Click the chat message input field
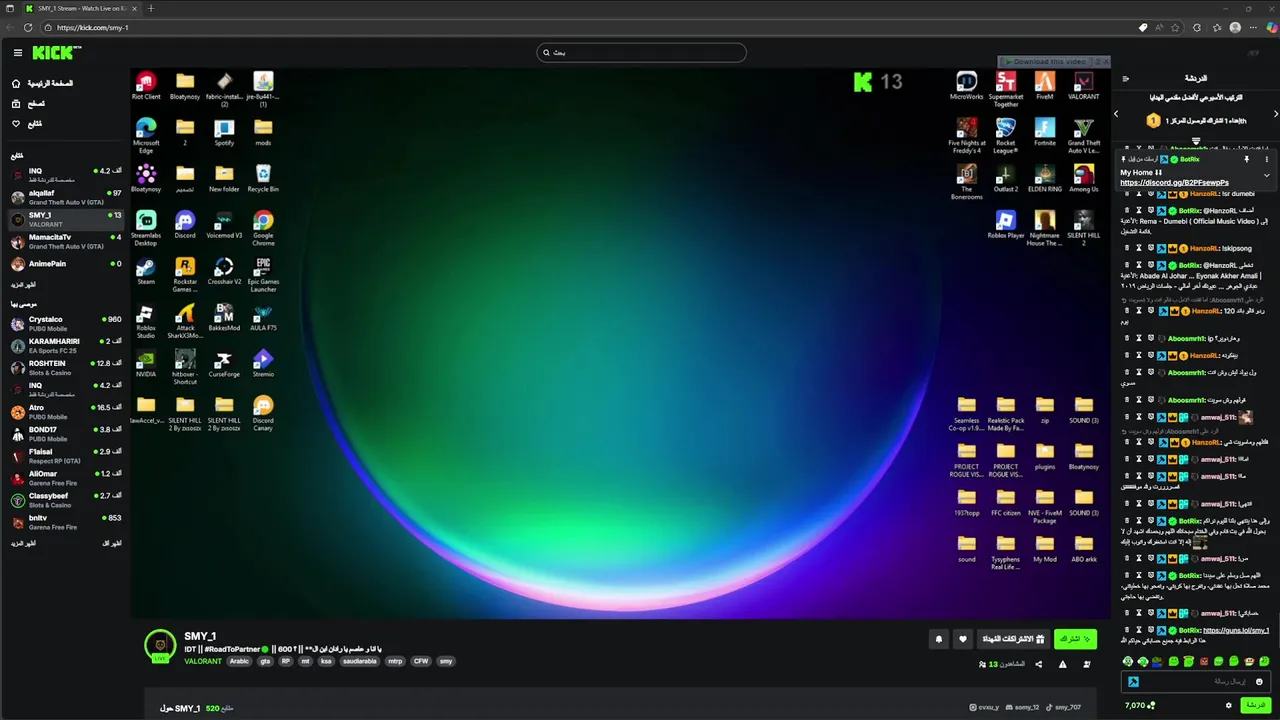This screenshot has height=720, width=1280. click(1196, 681)
